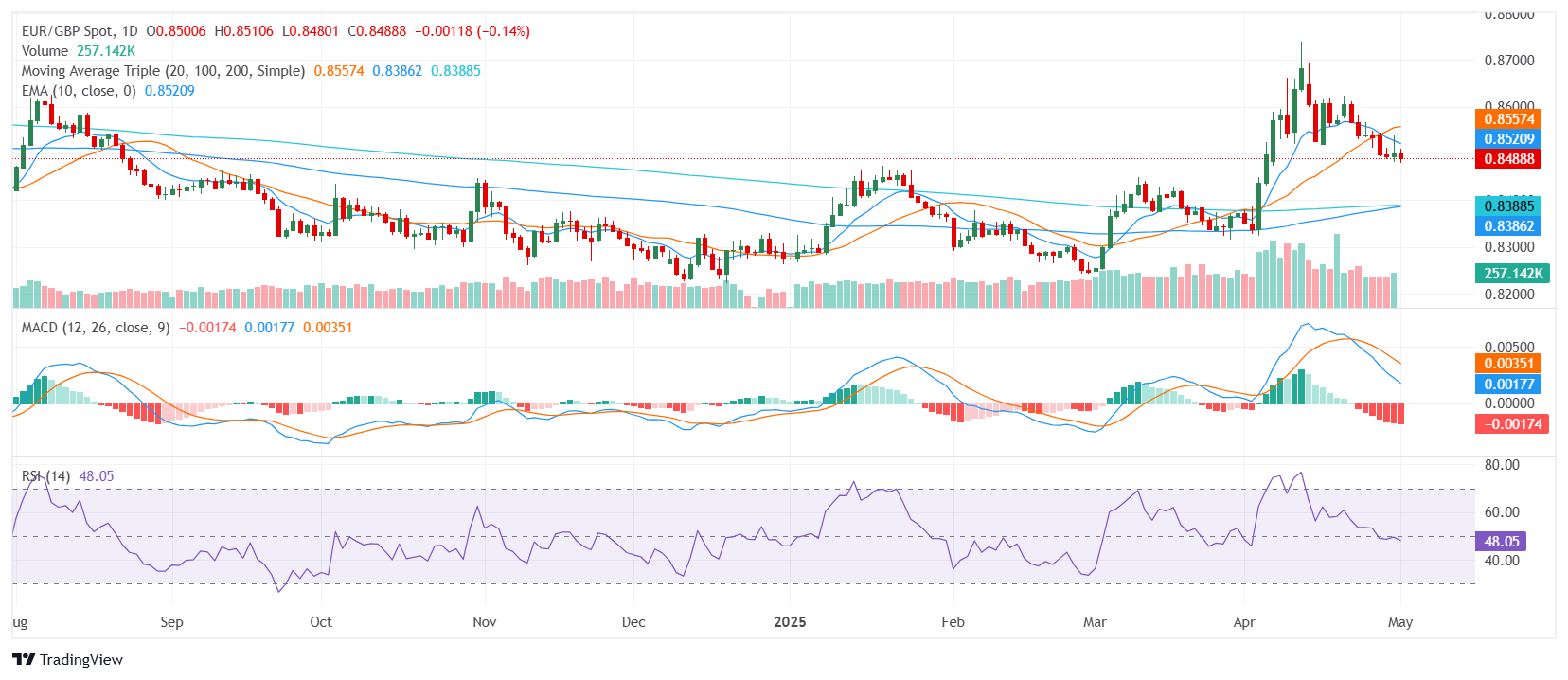Viewport: 1568px width, 680px height.
Task: Click the 2025 label on time axis
Action: (790, 622)
